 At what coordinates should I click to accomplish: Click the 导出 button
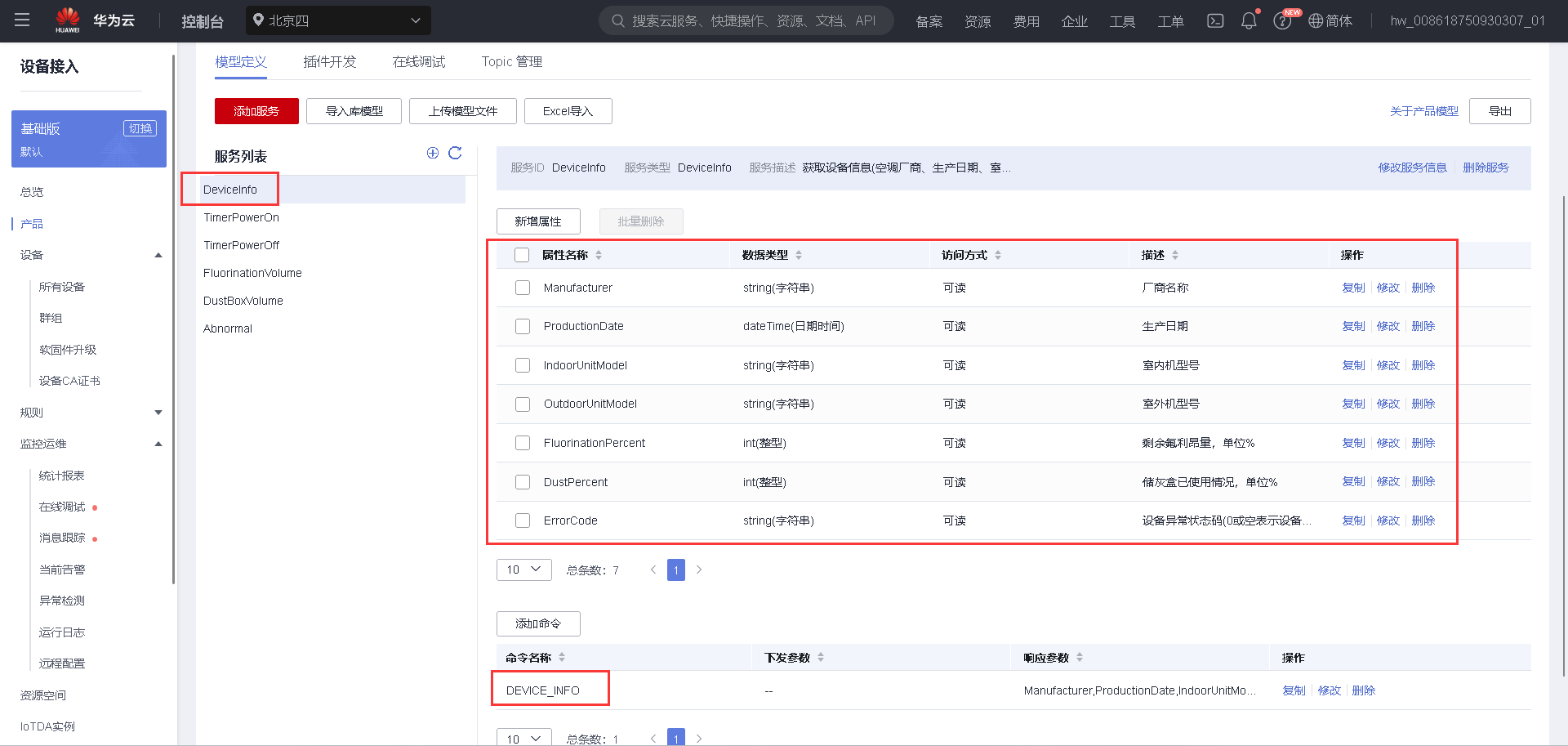pos(1500,111)
